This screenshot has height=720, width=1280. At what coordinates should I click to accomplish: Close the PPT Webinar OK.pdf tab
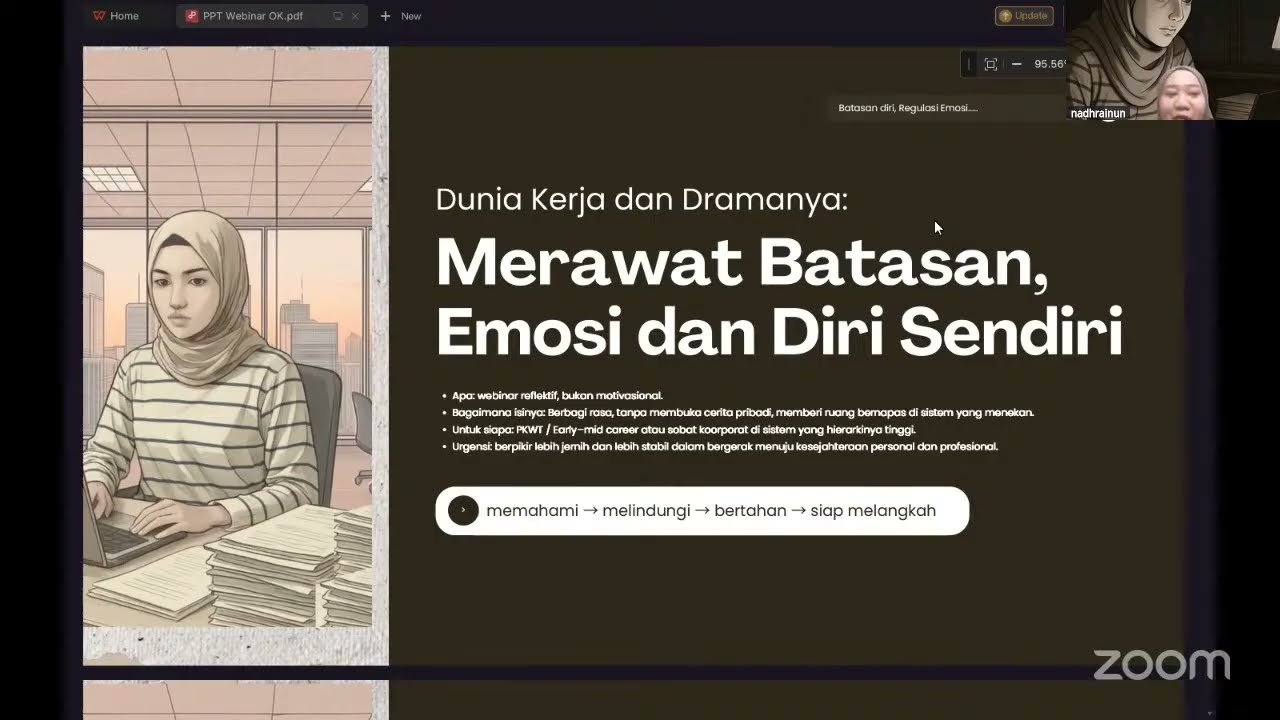click(355, 16)
